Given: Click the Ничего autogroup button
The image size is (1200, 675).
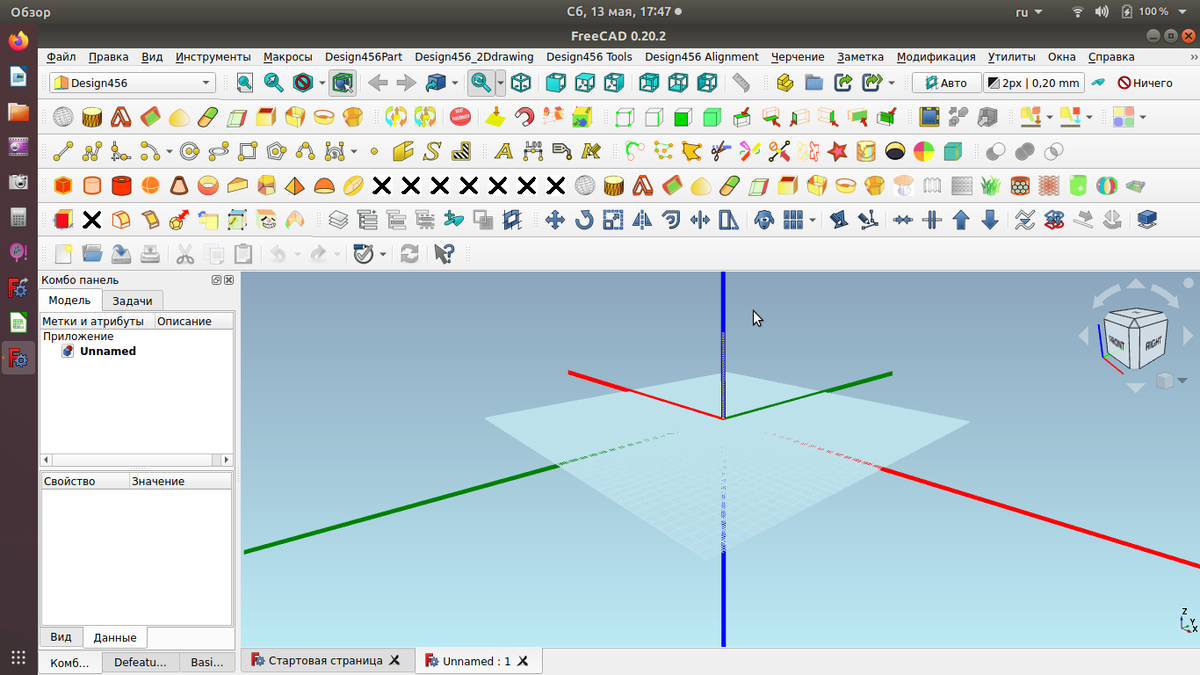Looking at the screenshot, I should [x=1146, y=83].
